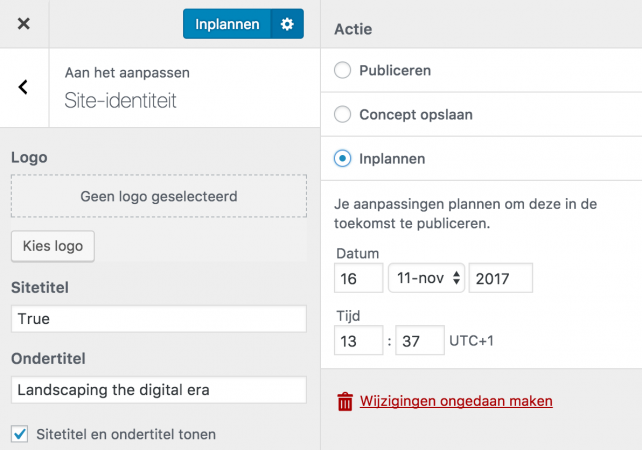Toggle Sitetitel en ondertitel tonen checkbox

tap(20, 434)
